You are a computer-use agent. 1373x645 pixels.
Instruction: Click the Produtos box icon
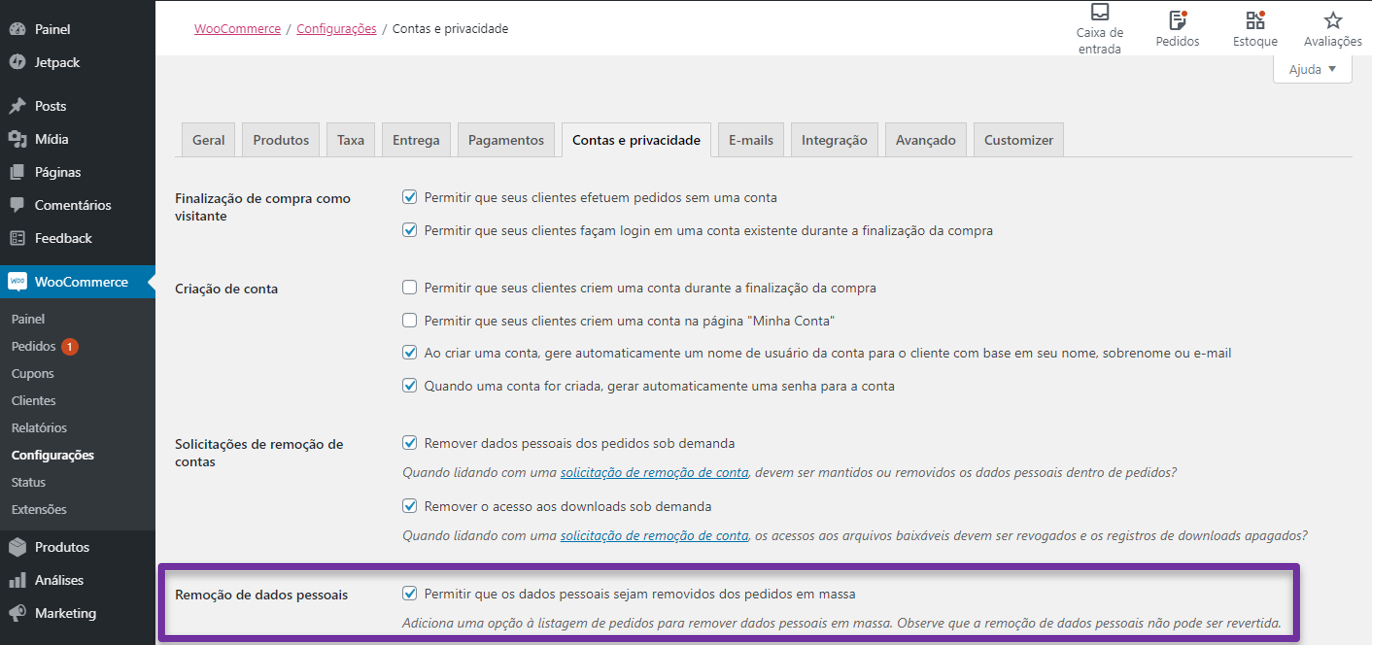17,547
